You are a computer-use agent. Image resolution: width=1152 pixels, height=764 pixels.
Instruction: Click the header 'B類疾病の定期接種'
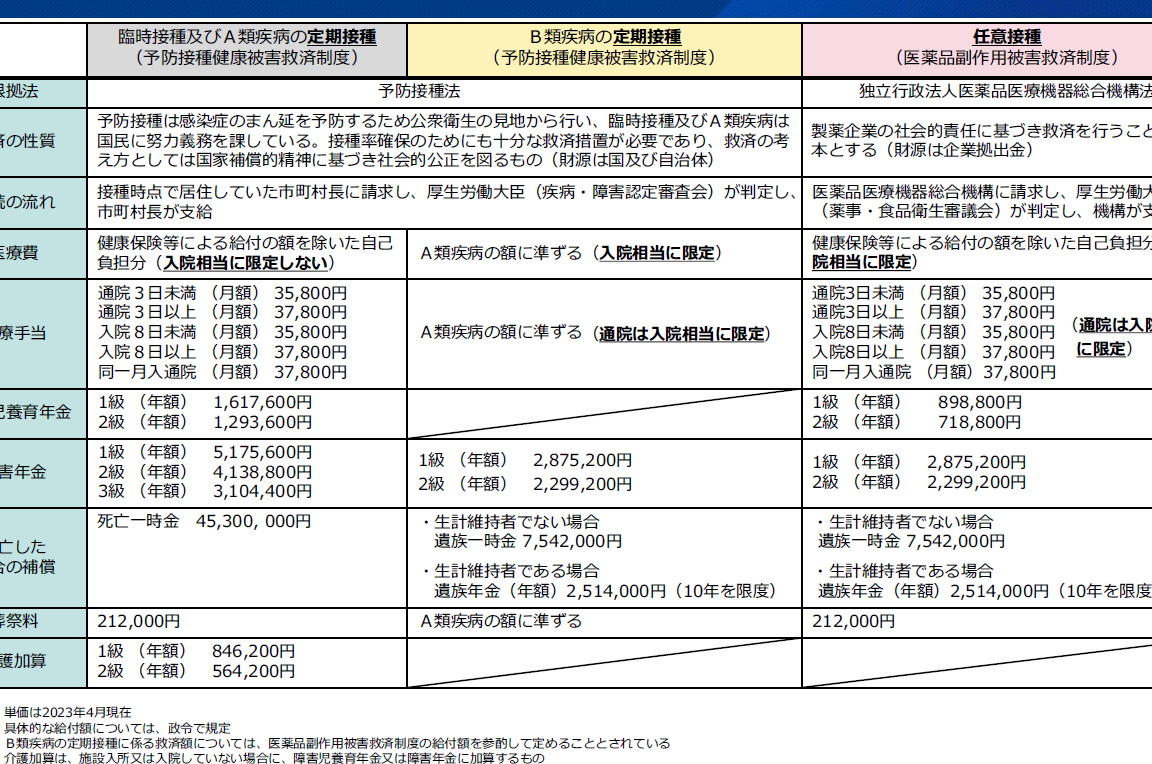click(x=605, y=37)
